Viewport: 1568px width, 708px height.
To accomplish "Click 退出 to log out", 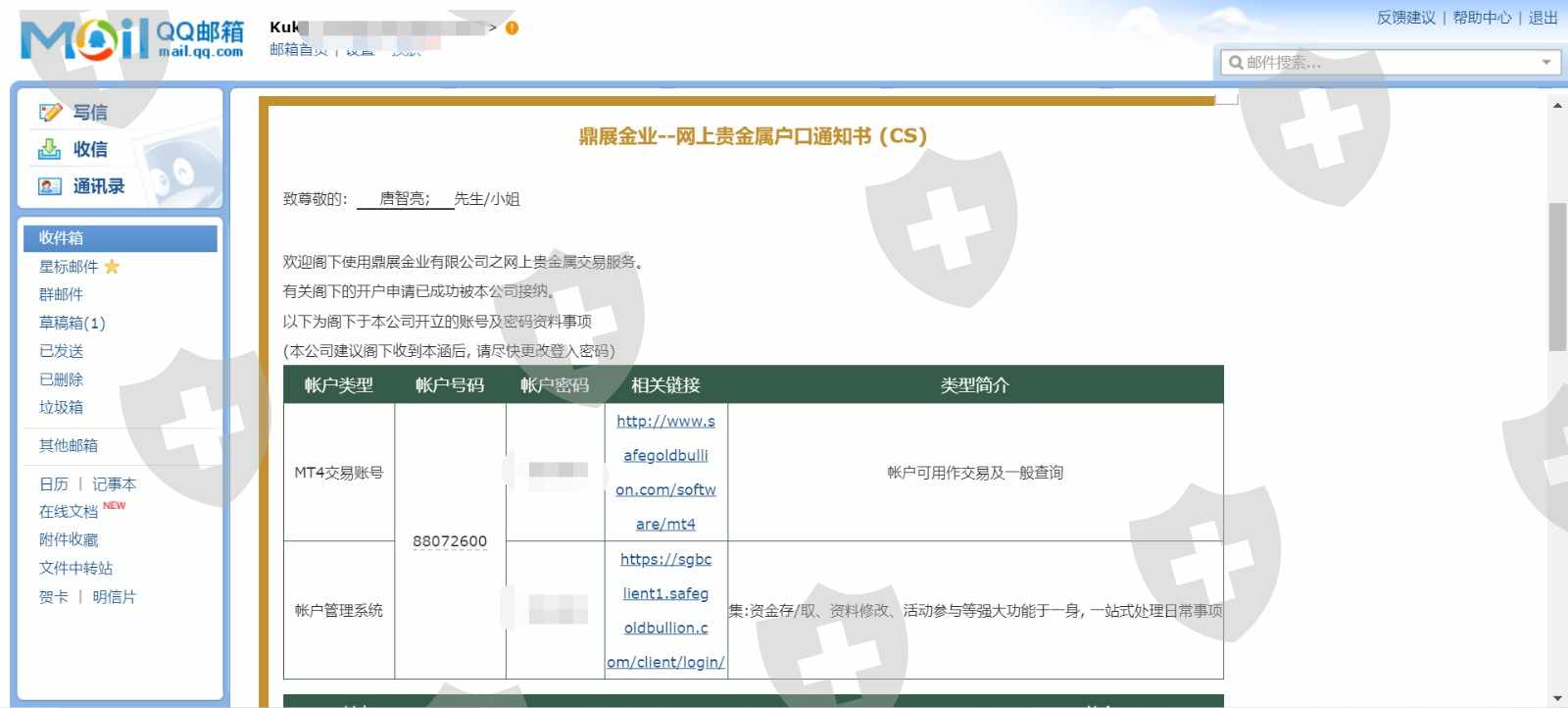I will click(1543, 18).
